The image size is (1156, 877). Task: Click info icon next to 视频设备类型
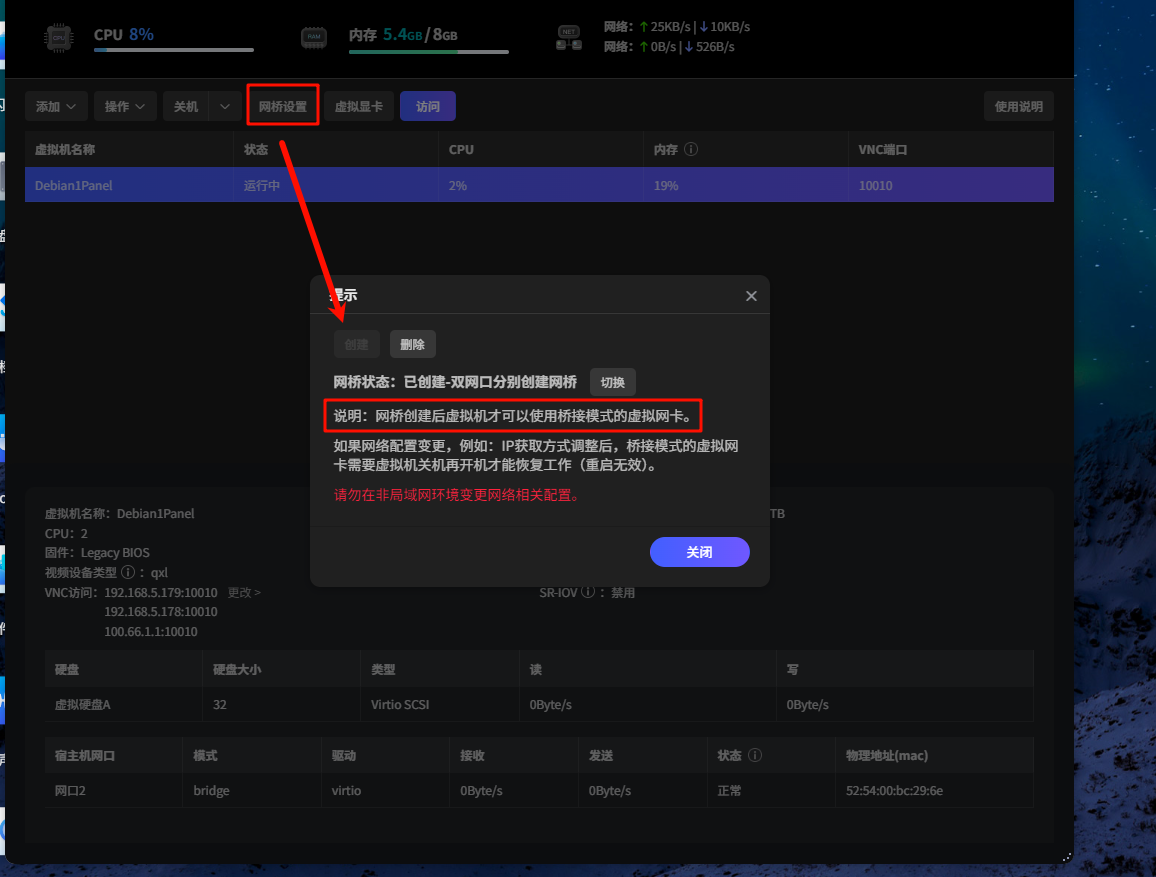coord(127,573)
